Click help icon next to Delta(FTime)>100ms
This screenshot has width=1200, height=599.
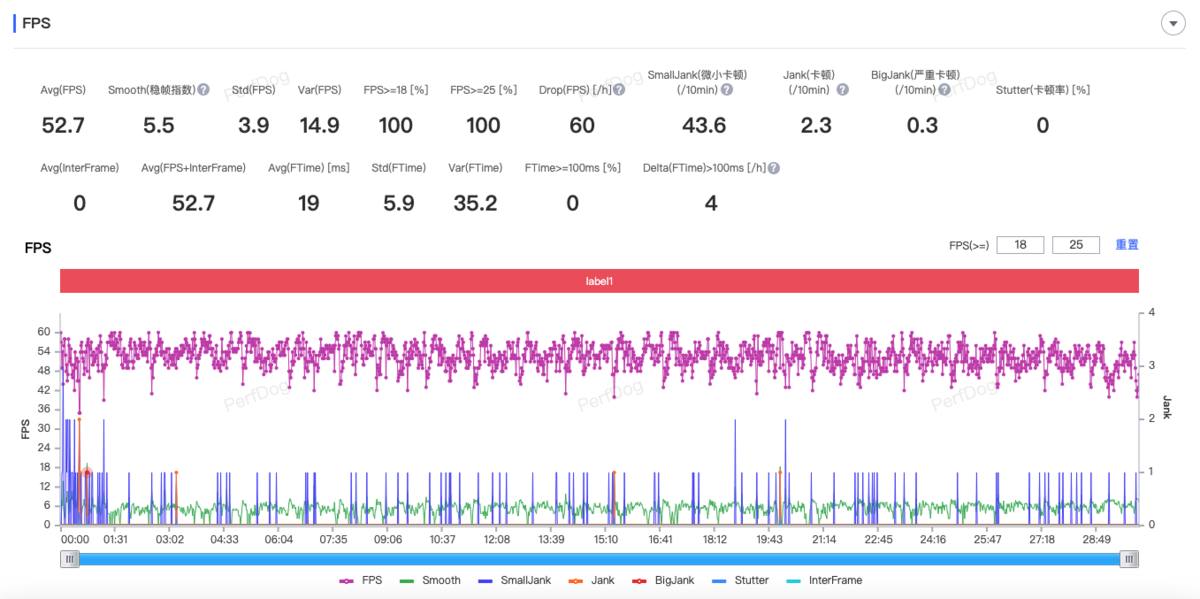click(x=774, y=168)
